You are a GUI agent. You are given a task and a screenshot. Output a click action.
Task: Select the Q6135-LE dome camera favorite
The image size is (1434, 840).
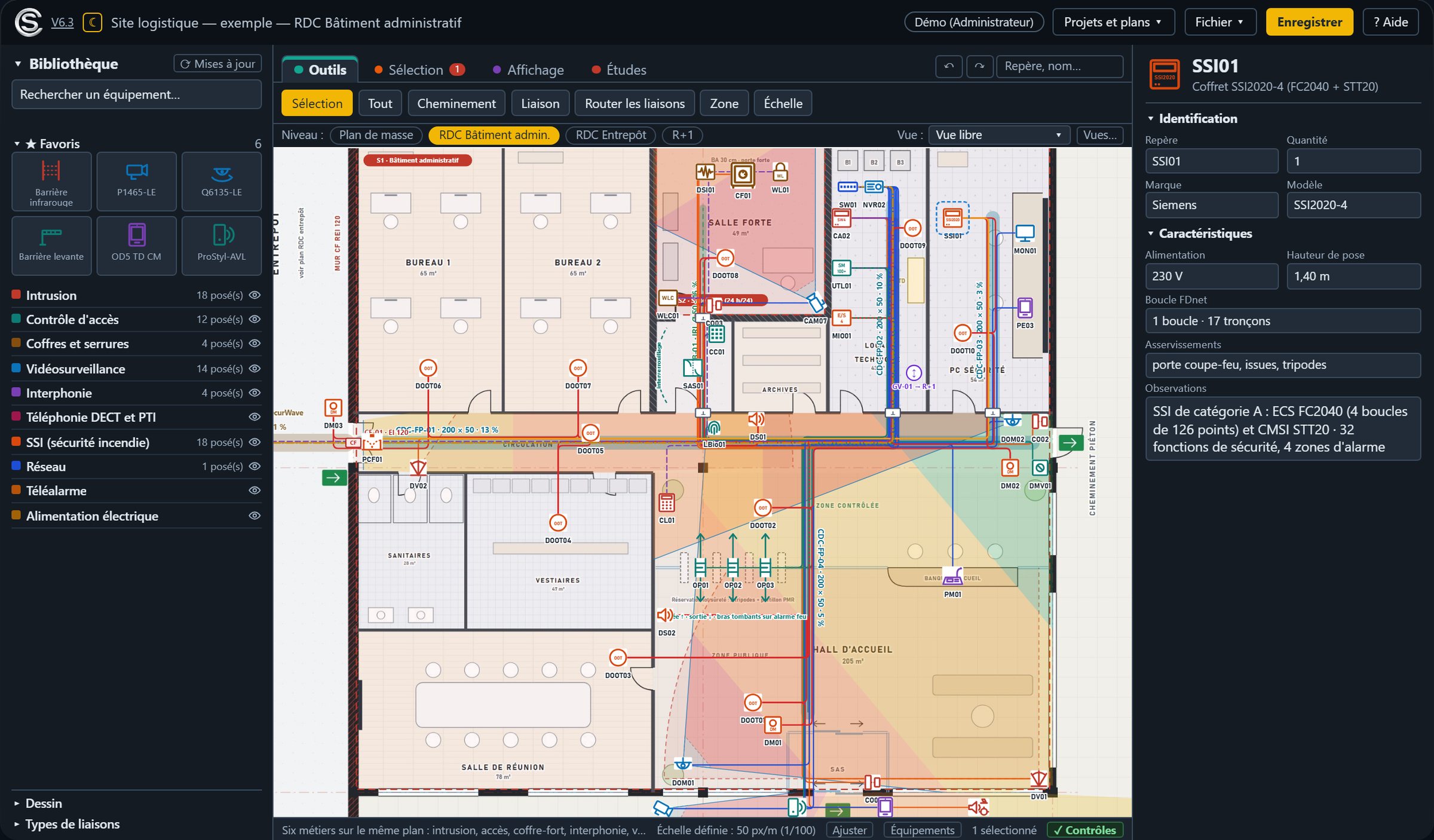[x=222, y=182]
